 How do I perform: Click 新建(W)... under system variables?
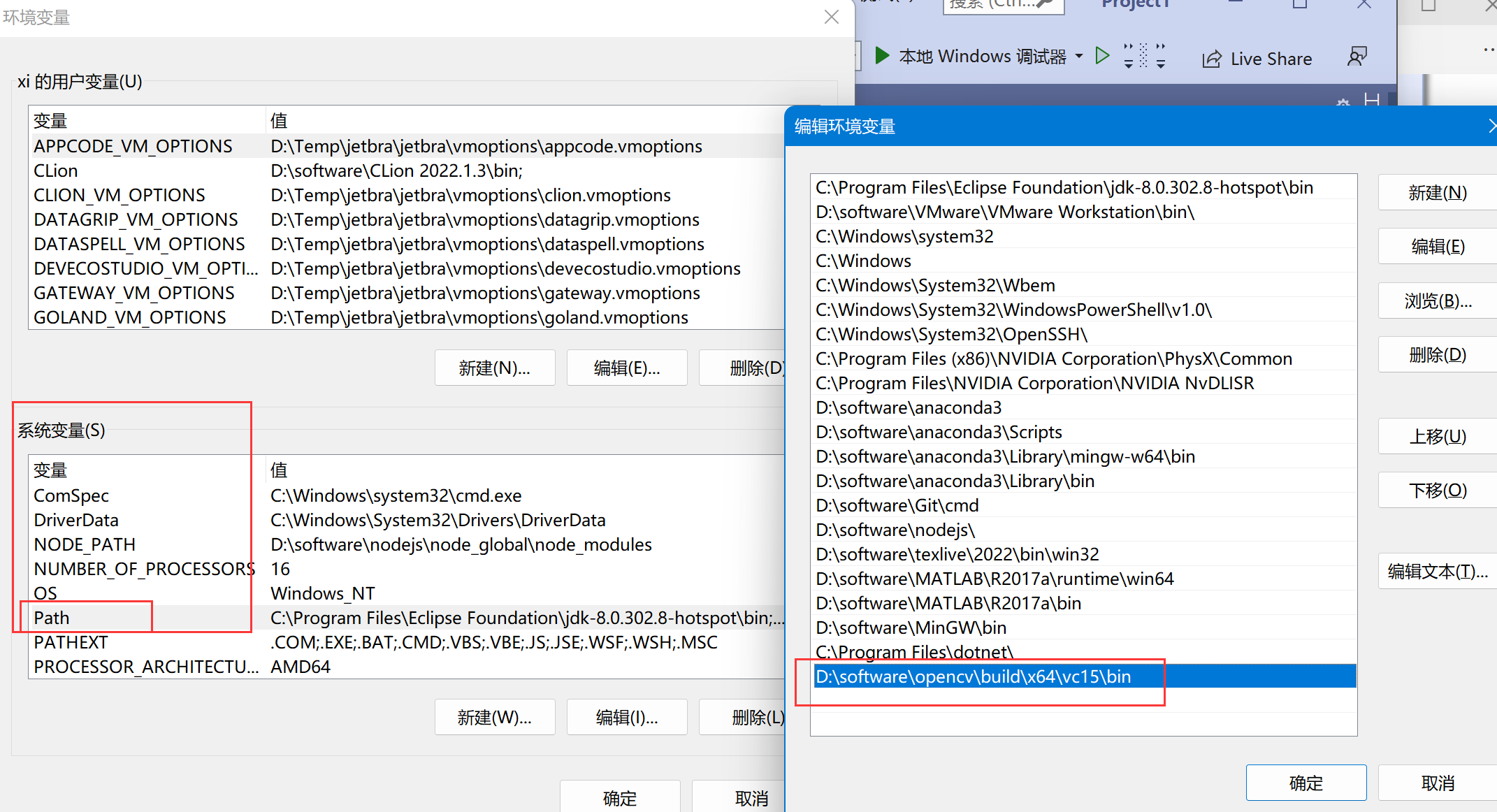pyautogui.click(x=494, y=717)
